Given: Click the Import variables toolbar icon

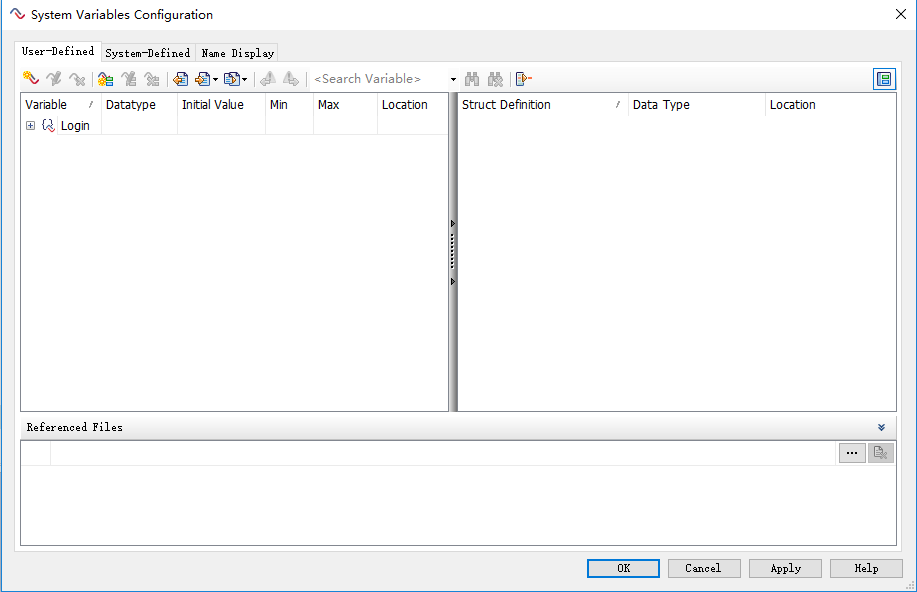Looking at the screenshot, I should tap(180, 79).
